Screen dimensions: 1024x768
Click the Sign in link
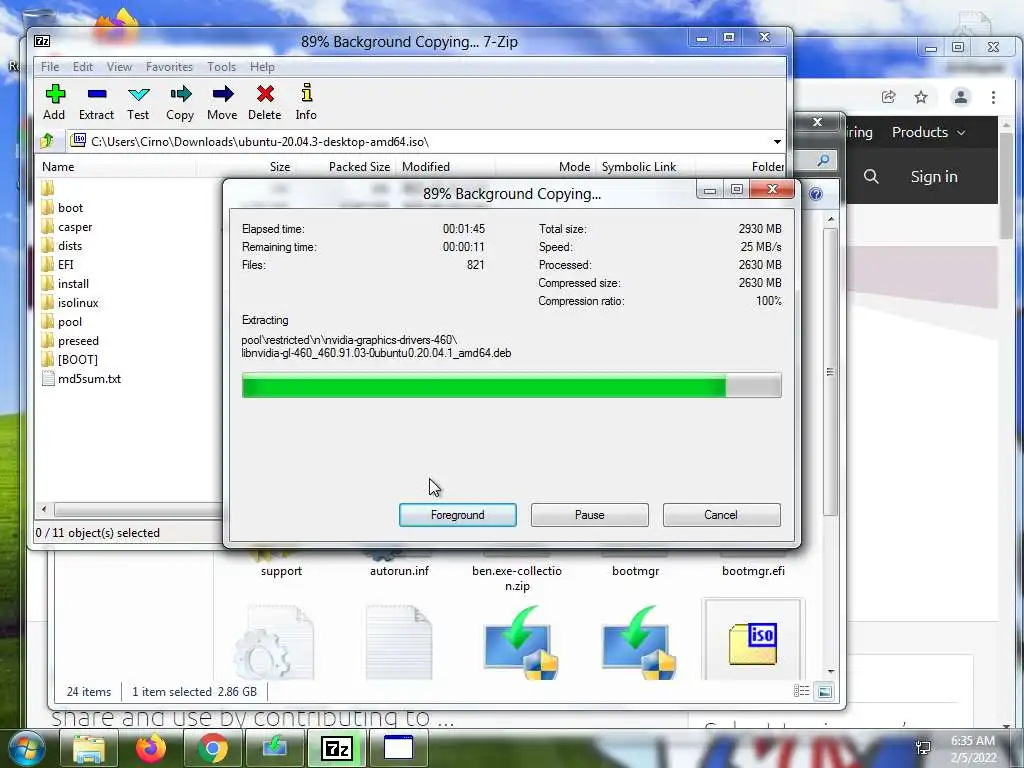(935, 176)
